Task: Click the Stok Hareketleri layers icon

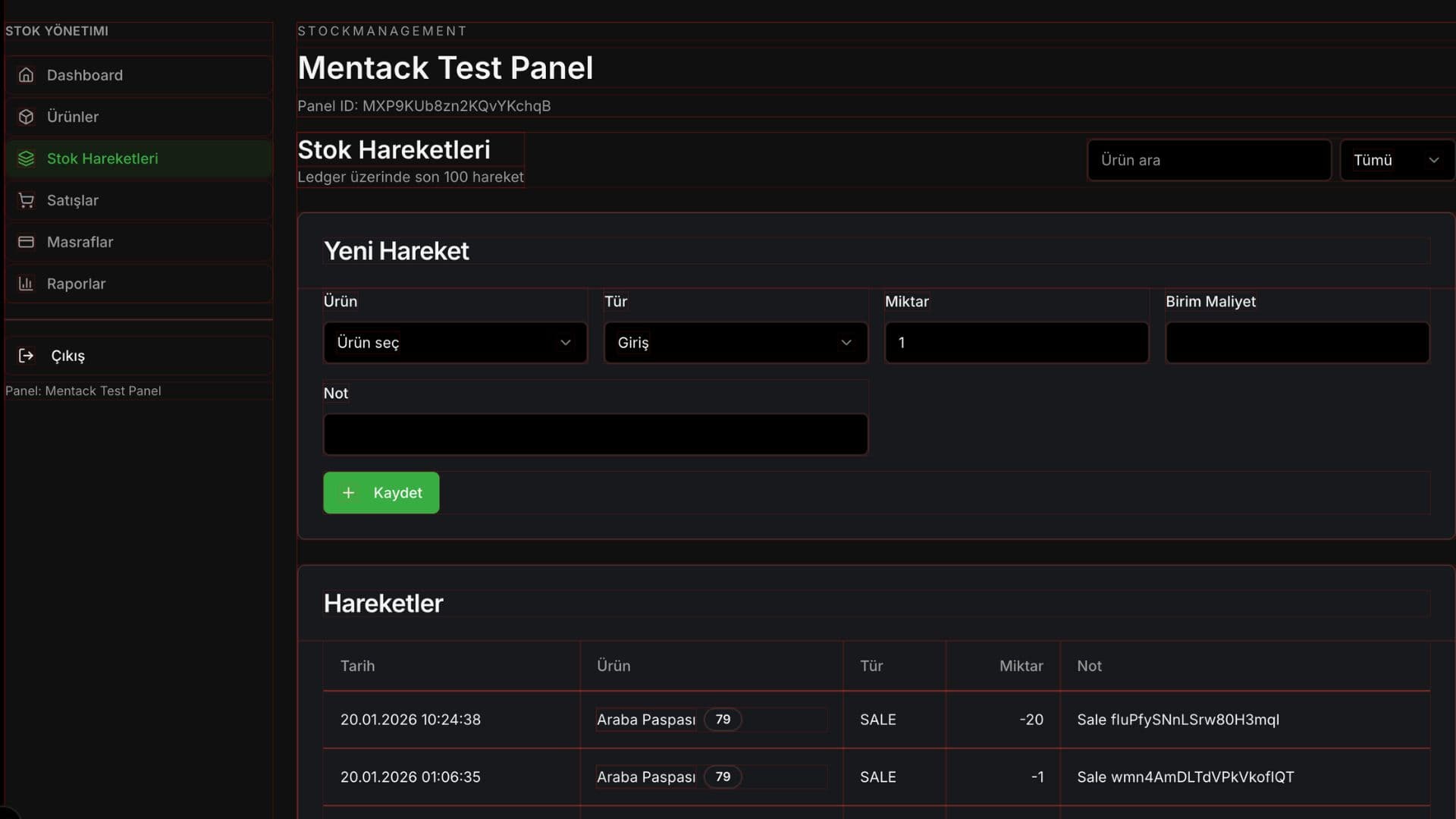Action: [x=26, y=158]
